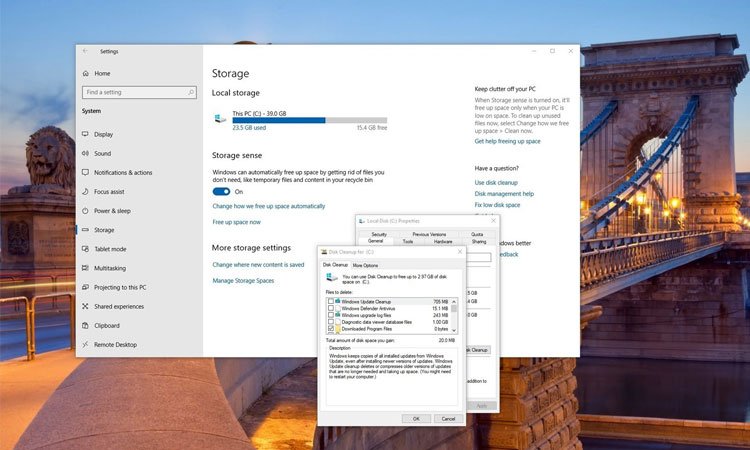Viewport: 750px width, 450px height.
Task: Open the Free up space now link
Action: click(236, 222)
